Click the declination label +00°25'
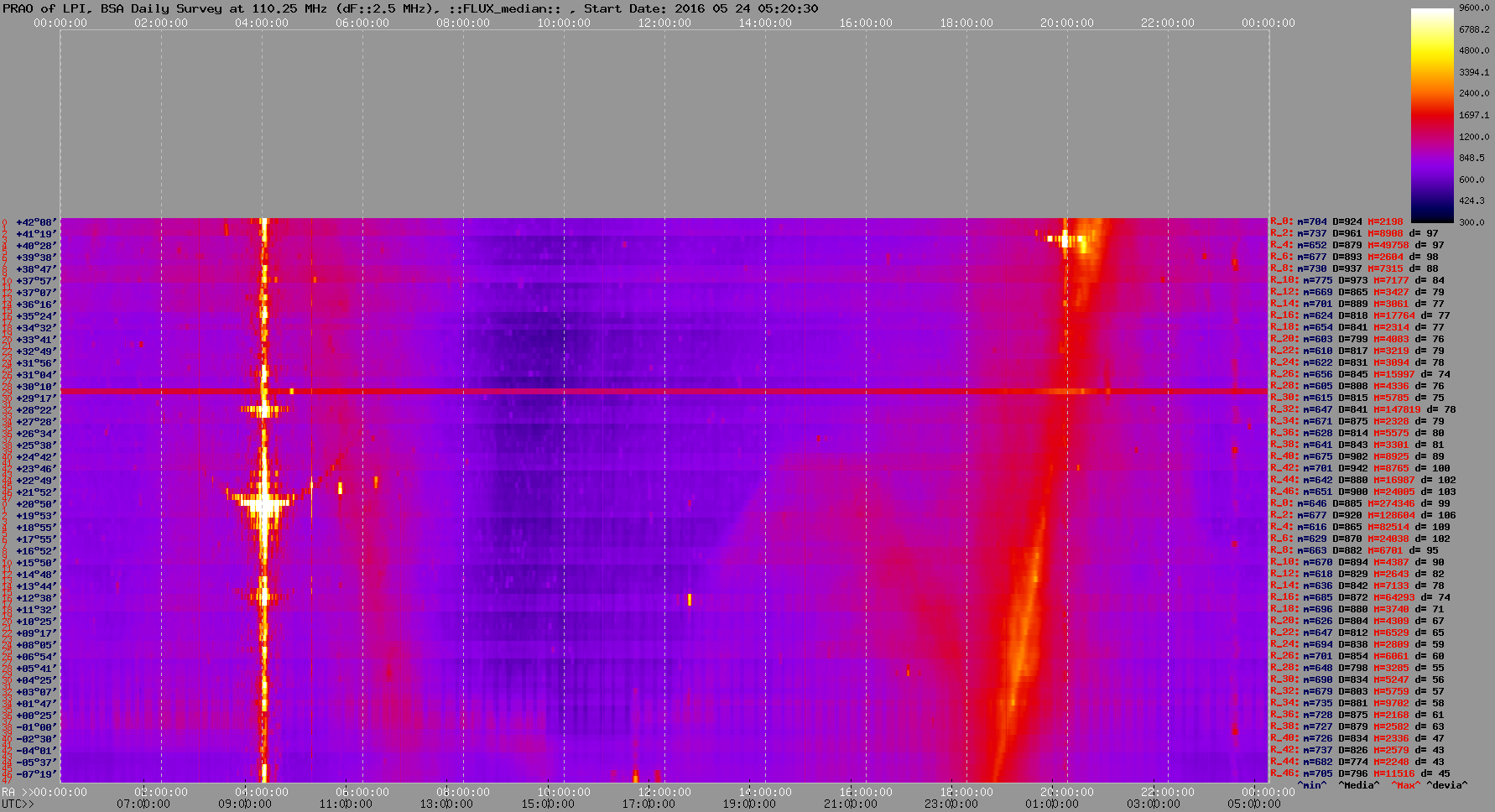 coord(36,716)
